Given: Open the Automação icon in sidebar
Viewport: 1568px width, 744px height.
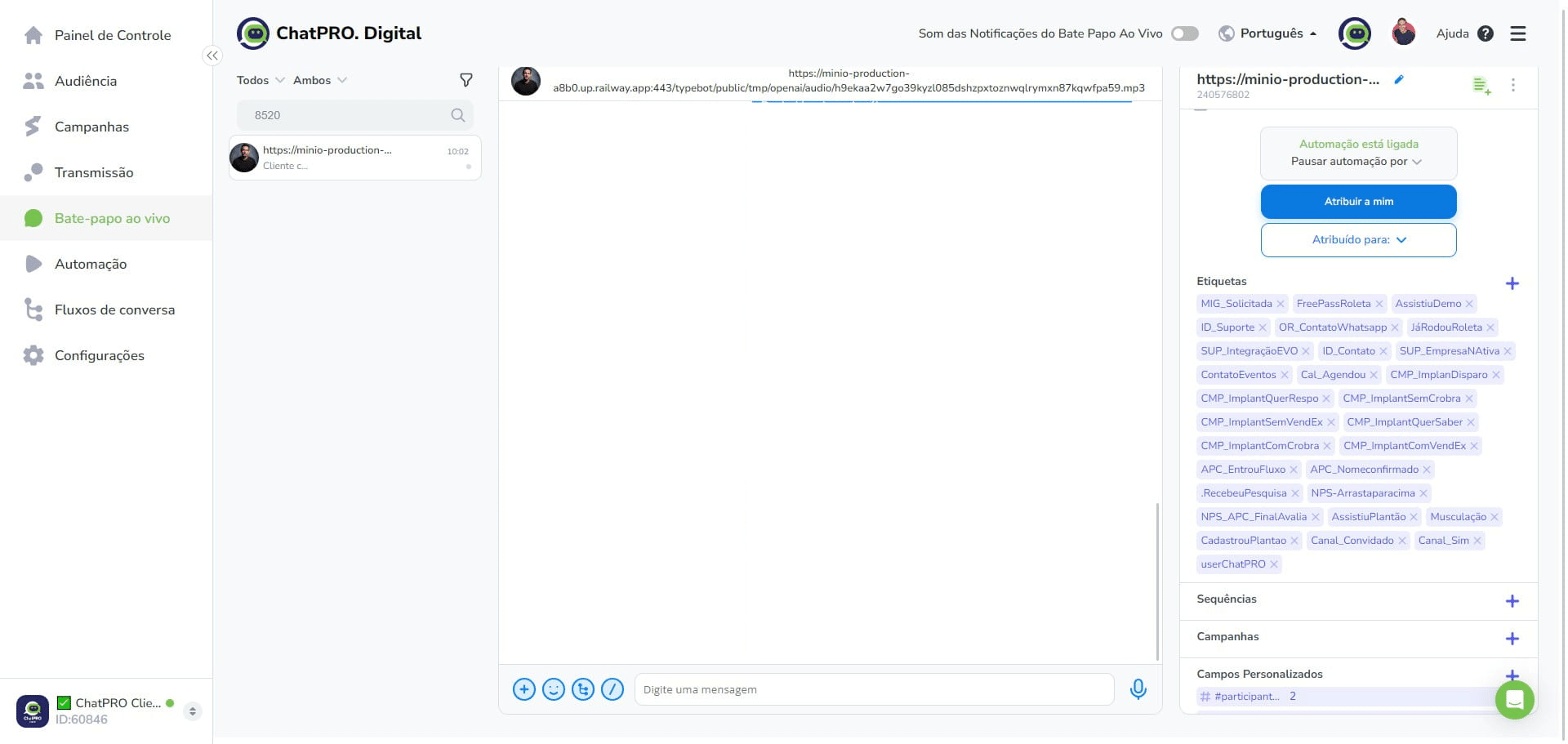Looking at the screenshot, I should [x=33, y=264].
